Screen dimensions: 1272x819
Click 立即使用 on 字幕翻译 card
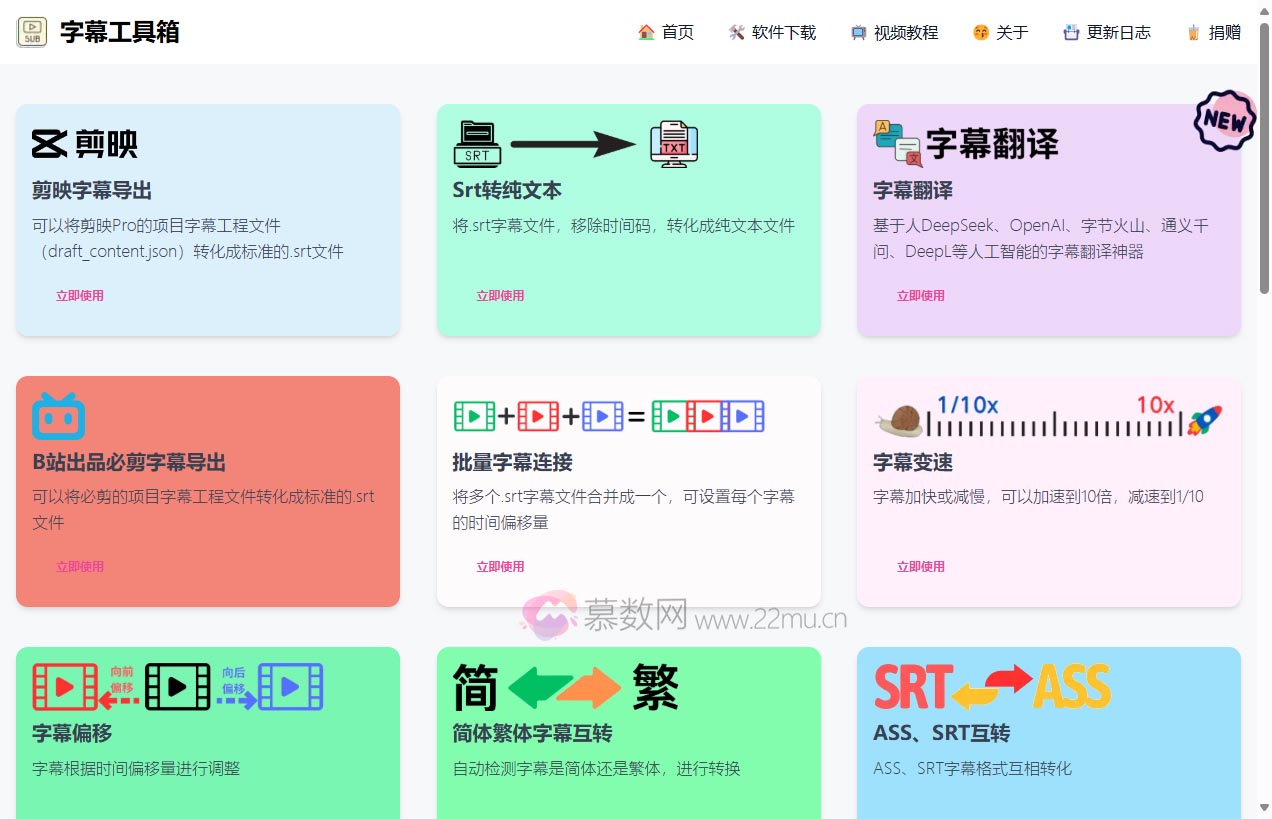pos(920,295)
